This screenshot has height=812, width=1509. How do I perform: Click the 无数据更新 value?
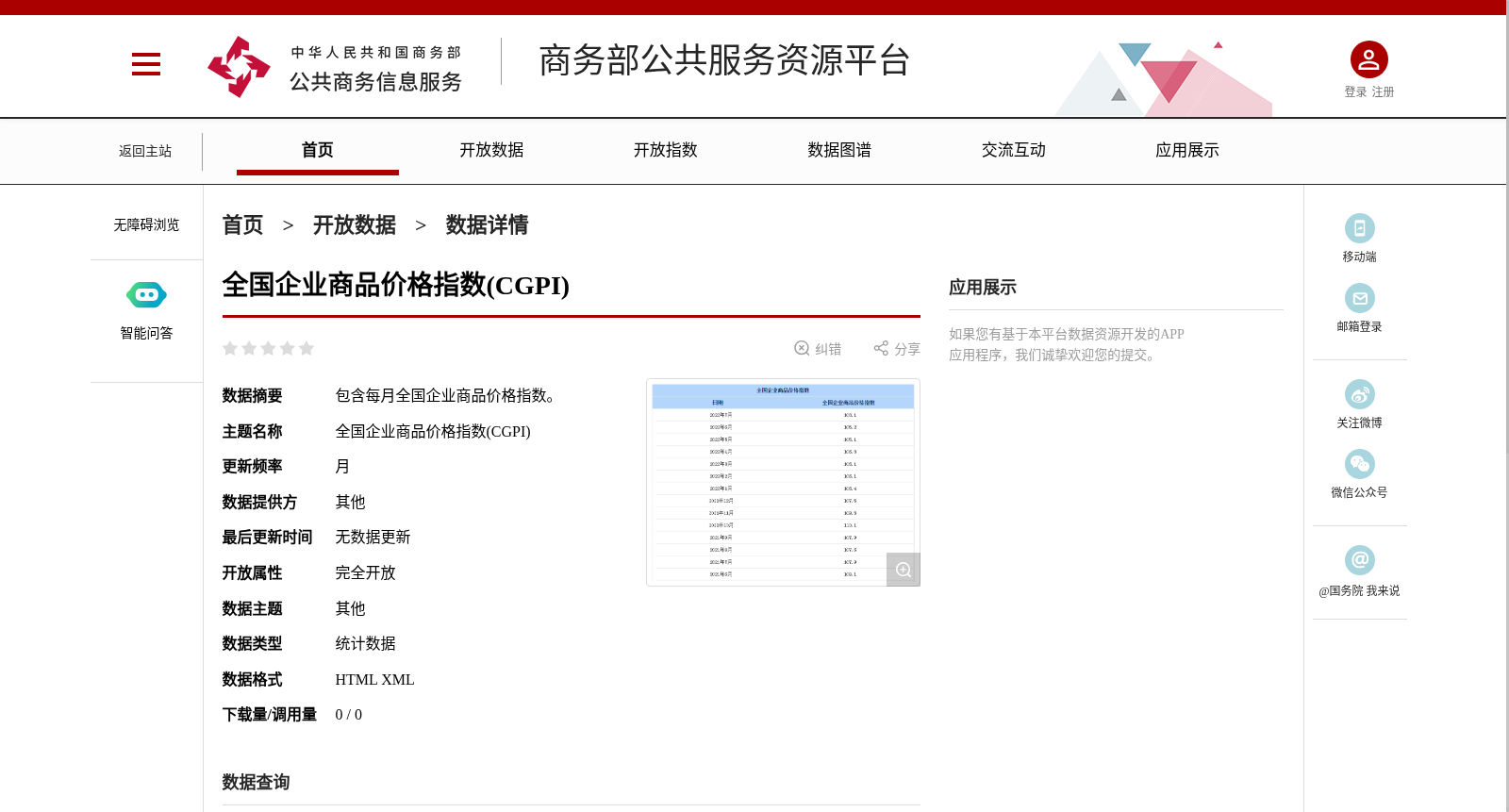point(373,538)
